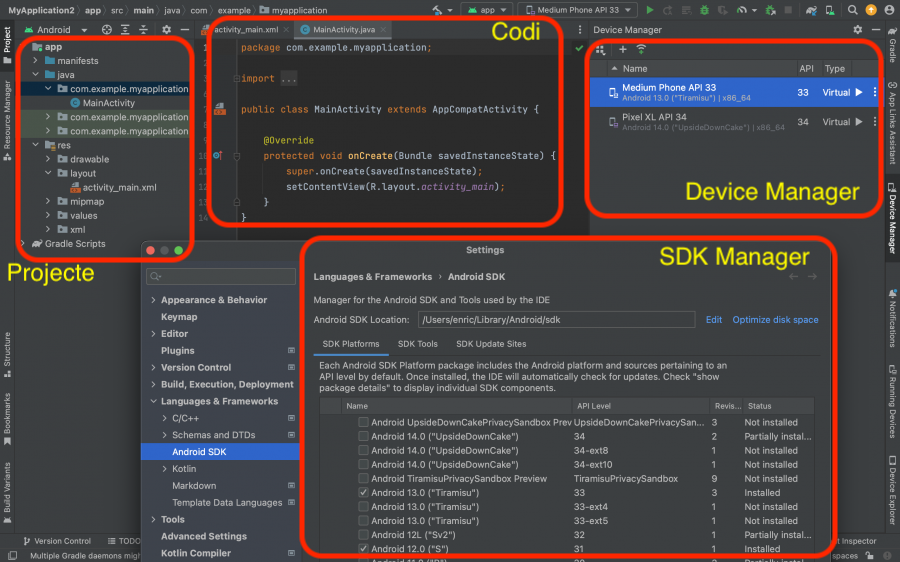900x562 pixels.
Task: Expand Build, Execution, Deployment settings group
Action: coord(153,384)
